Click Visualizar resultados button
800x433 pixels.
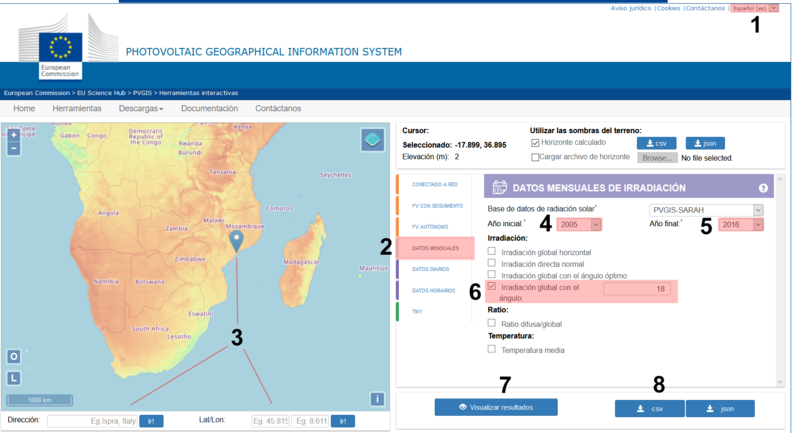496,407
